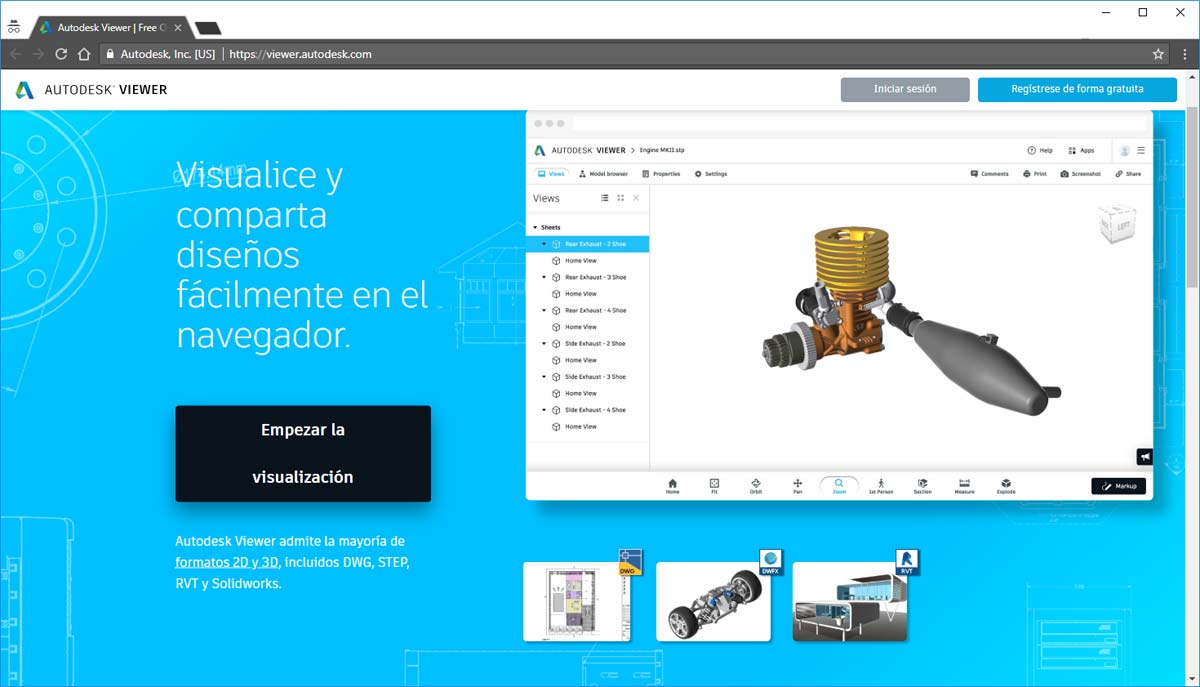Collapse the Rear Exhaust - 2 Shoe node
Image resolution: width=1200 pixels, height=687 pixels.
(544, 244)
